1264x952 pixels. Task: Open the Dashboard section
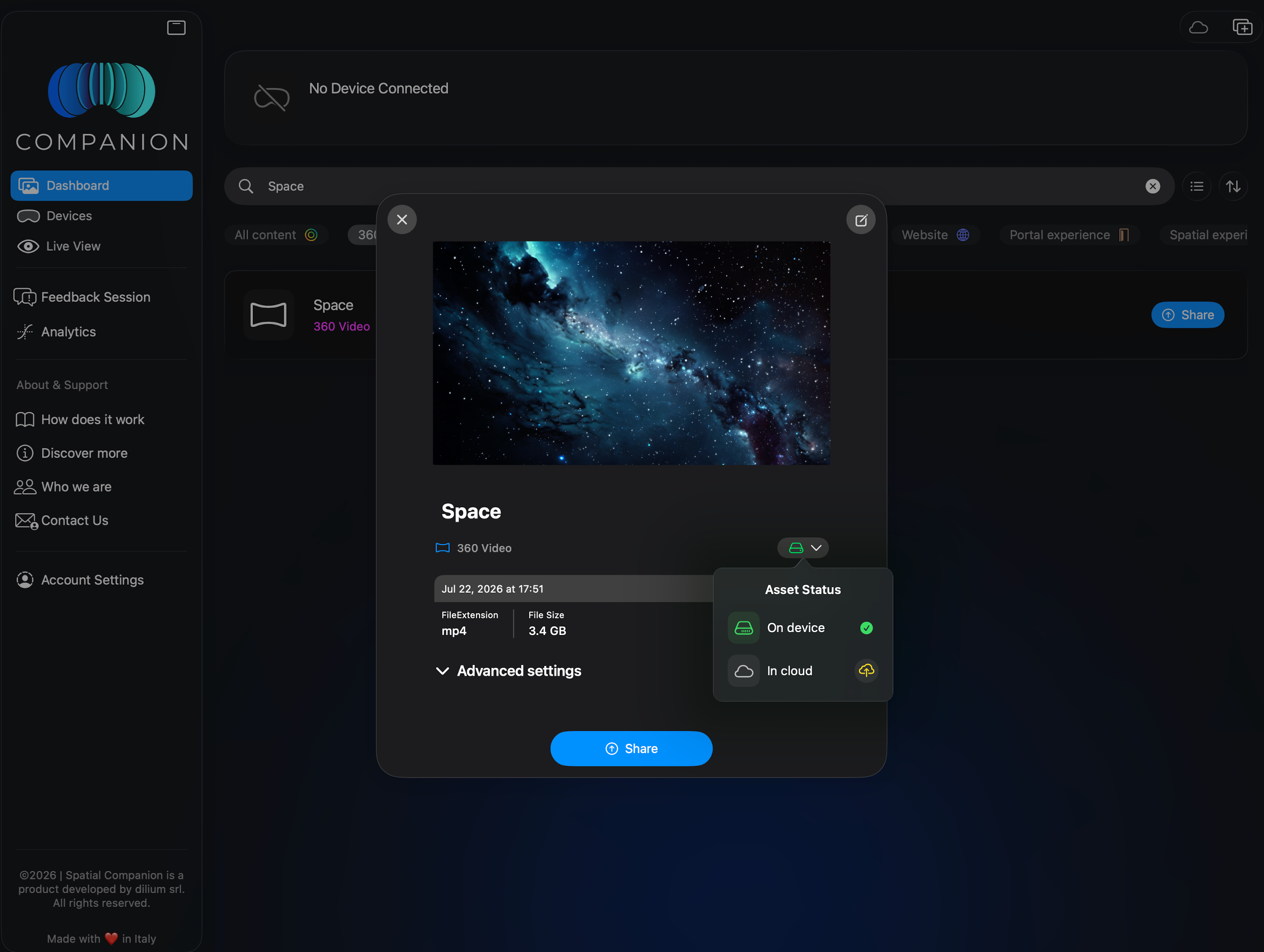(101, 186)
